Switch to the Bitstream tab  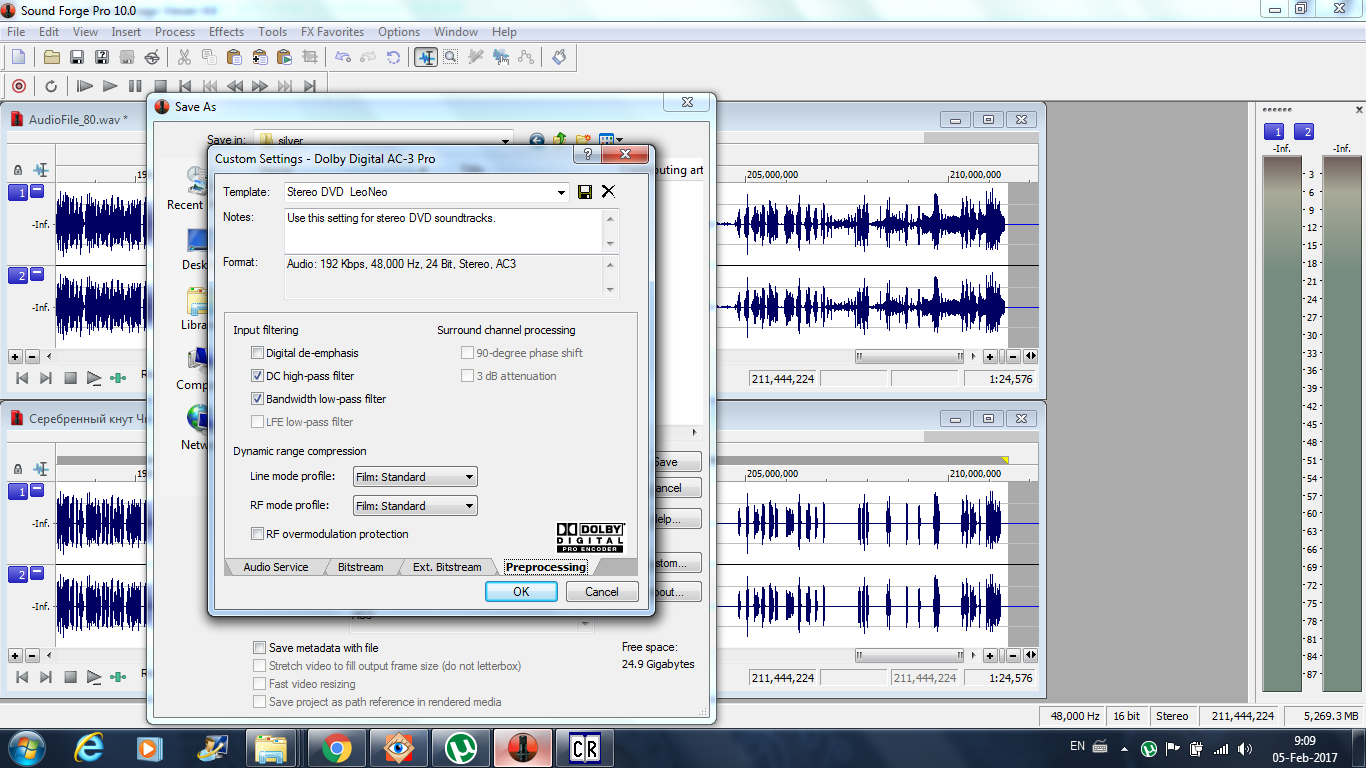point(360,567)
